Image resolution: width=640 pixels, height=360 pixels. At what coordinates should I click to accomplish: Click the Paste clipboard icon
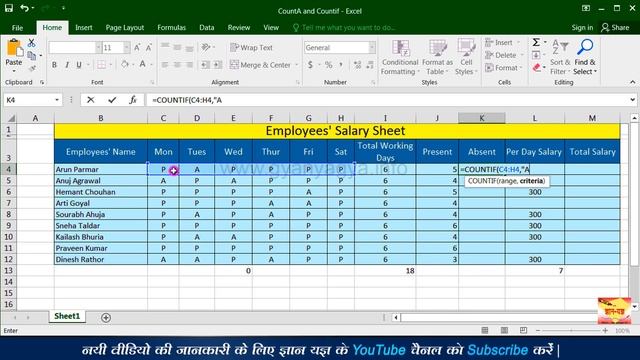tap(14, 49)
